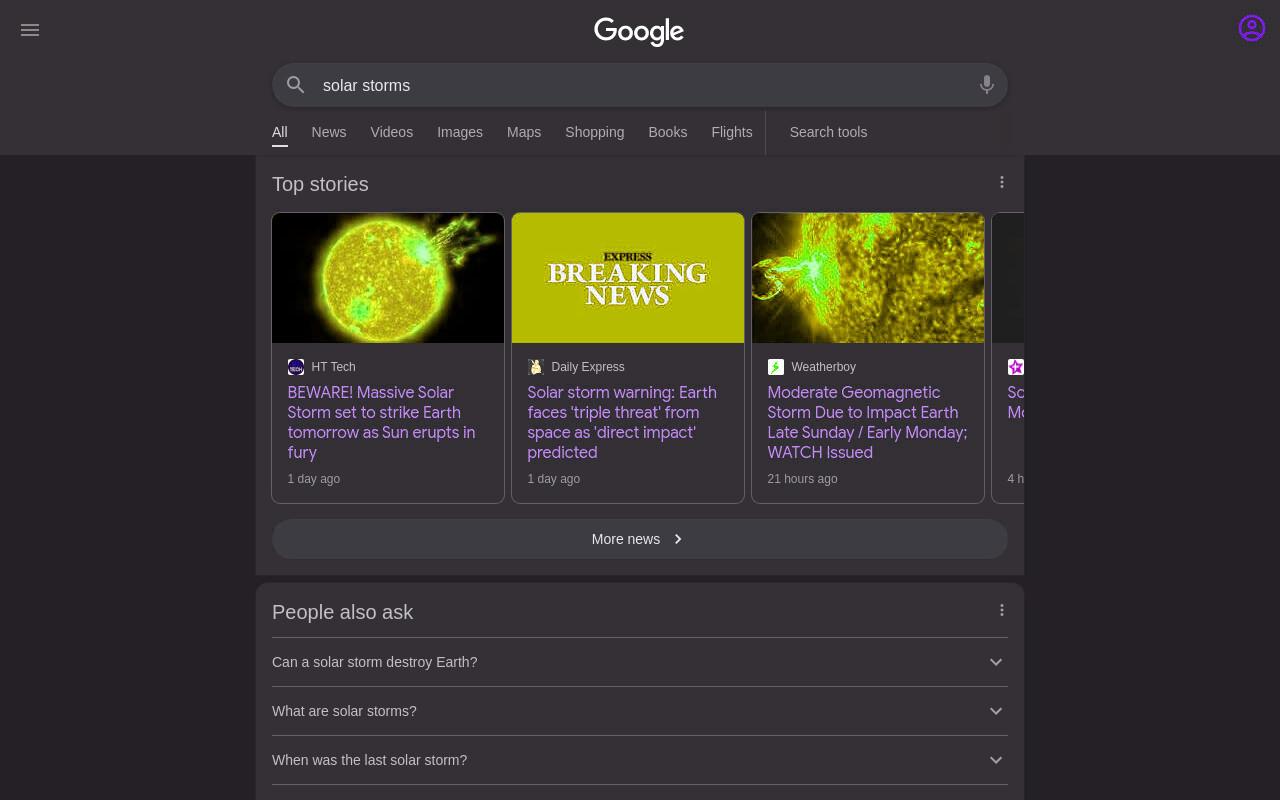Expand "When was the last solar storm?"
This screenshot has height=800, width=1280.
click(x=640, y=760)
